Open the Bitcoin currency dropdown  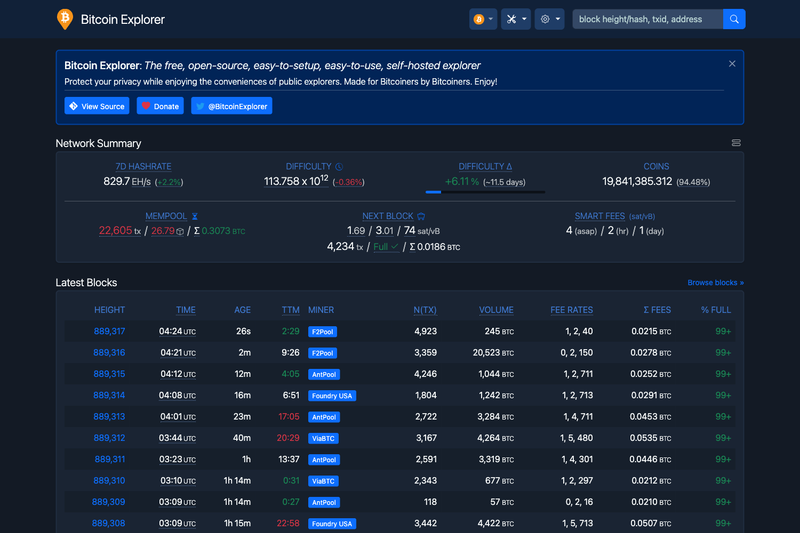coord(483,19)
